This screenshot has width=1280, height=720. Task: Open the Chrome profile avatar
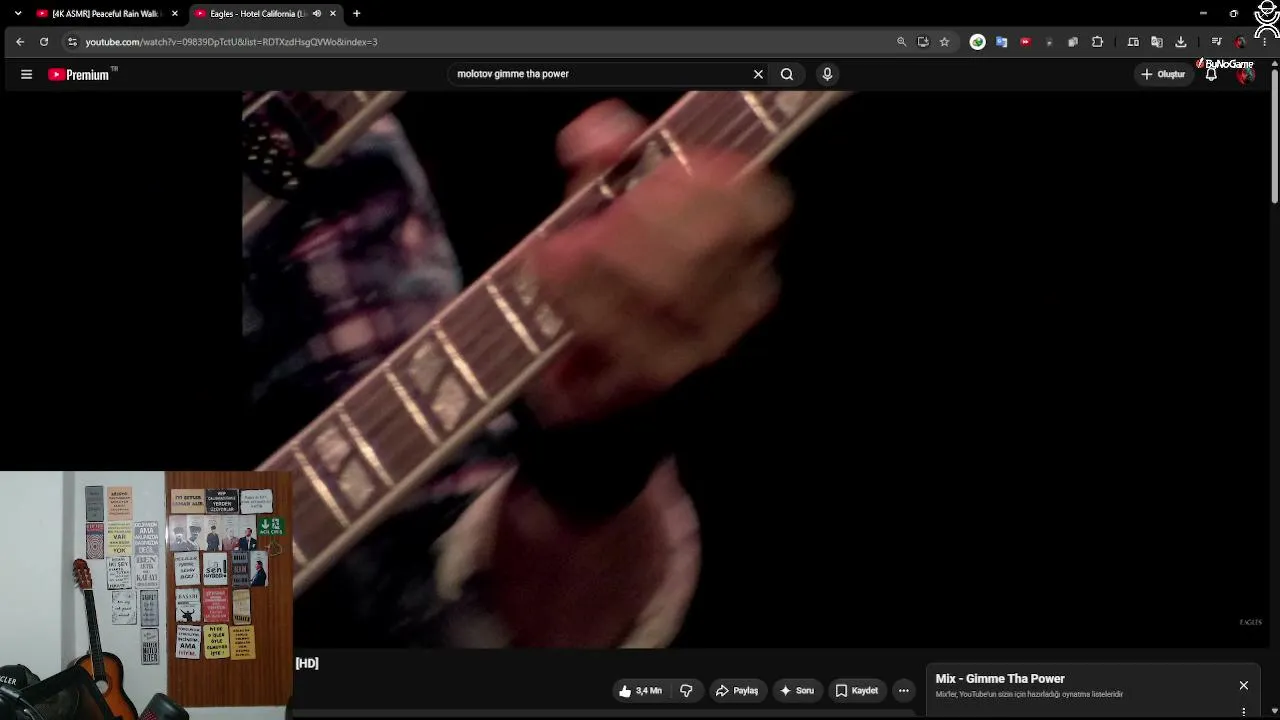point(1241,42)
